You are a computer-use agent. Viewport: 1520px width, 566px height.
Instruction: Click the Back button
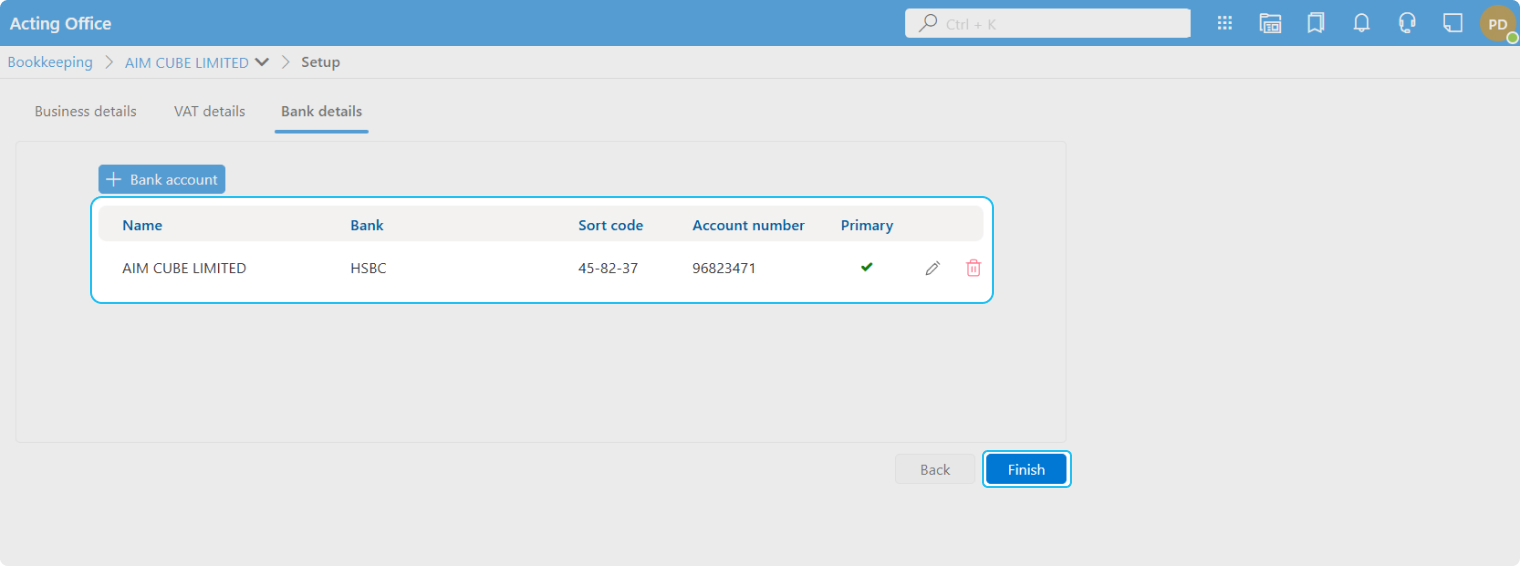click(x=934, y=469)
